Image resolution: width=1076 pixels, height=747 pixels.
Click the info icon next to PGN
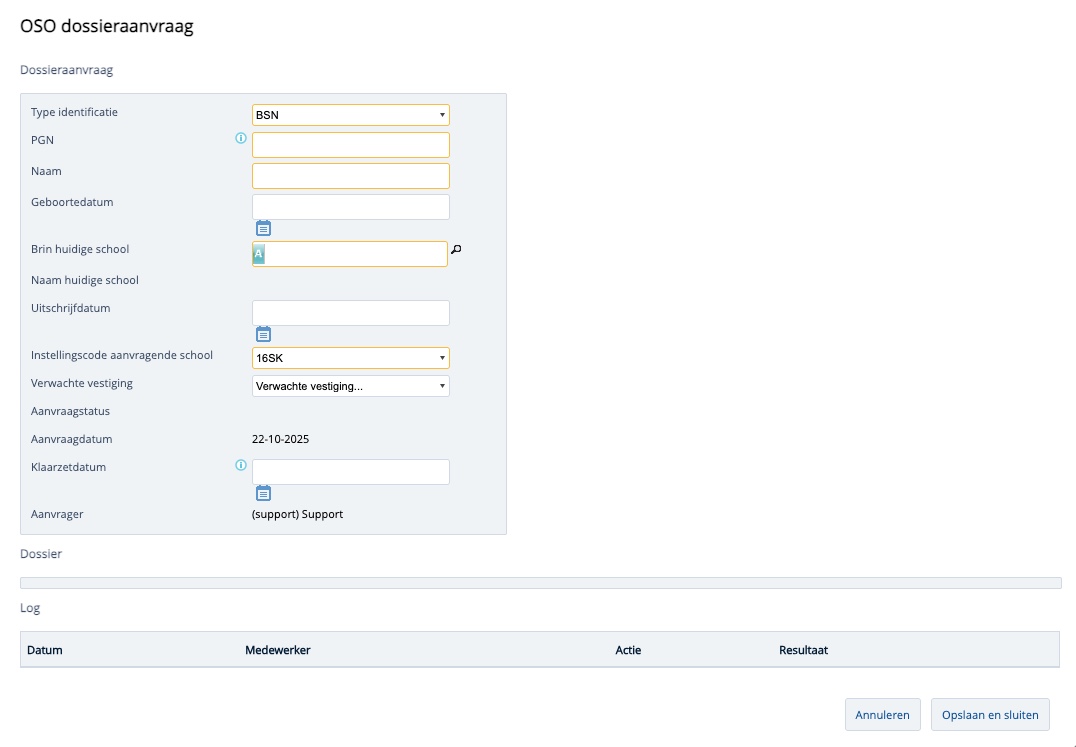pos(240,138)
